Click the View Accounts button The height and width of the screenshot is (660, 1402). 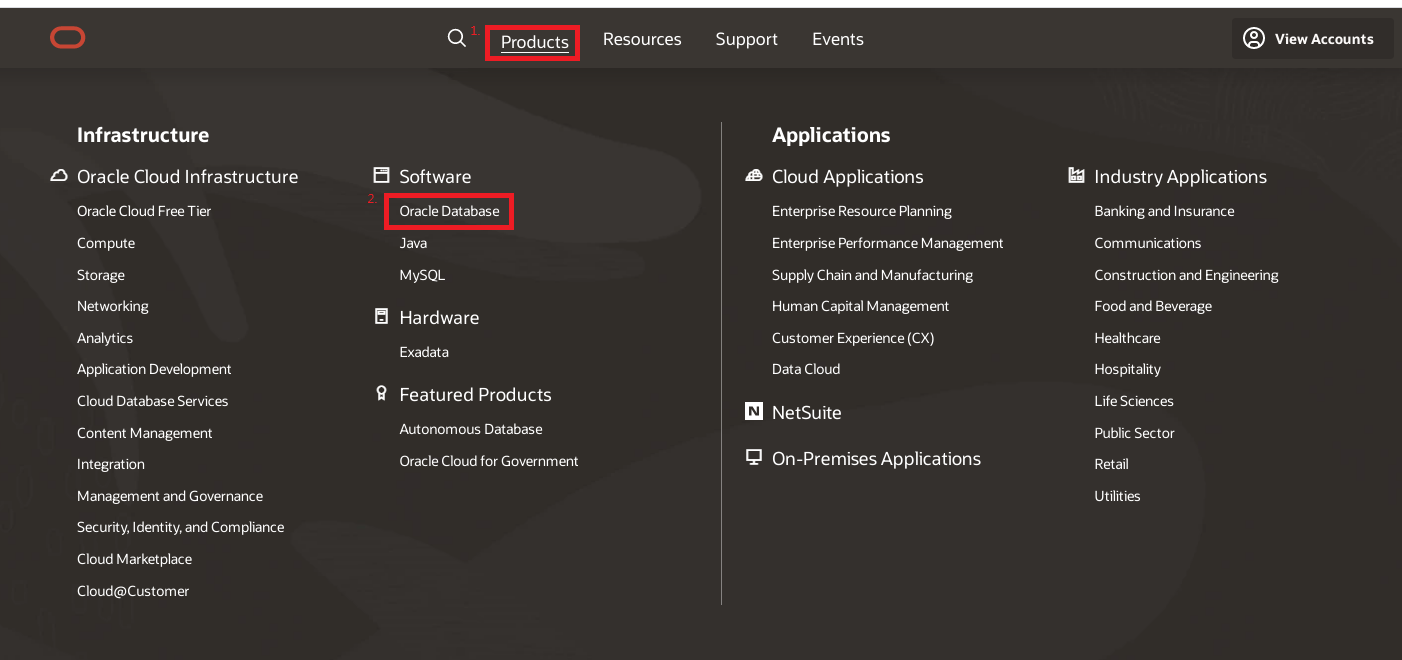1312,38
